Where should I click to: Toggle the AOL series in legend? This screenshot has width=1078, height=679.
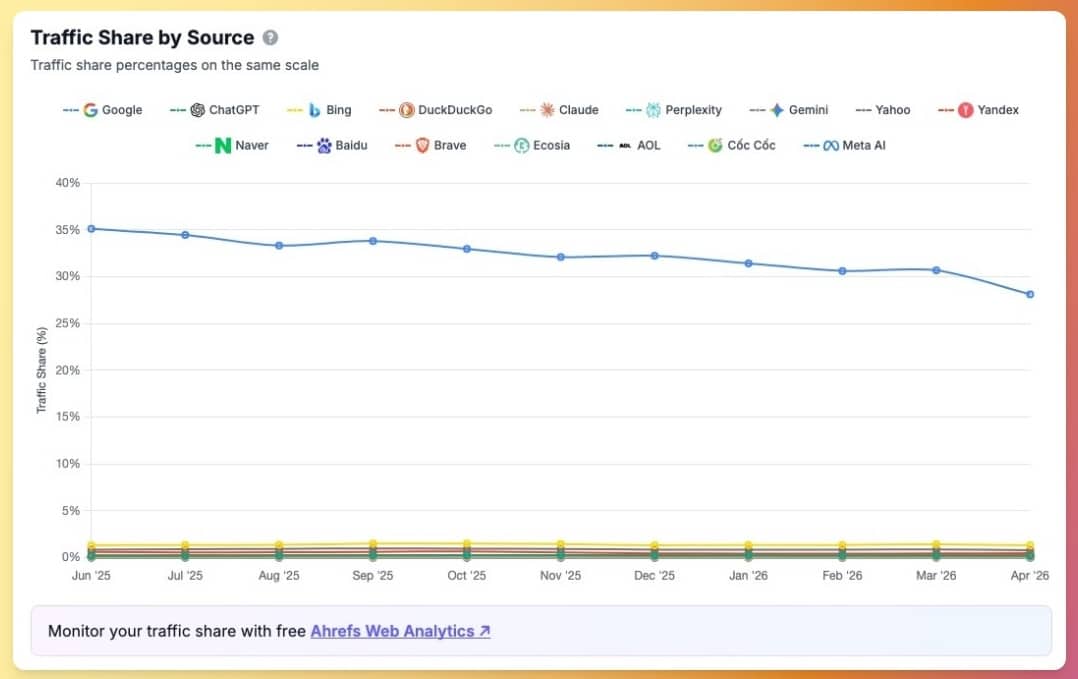(629, 146)
